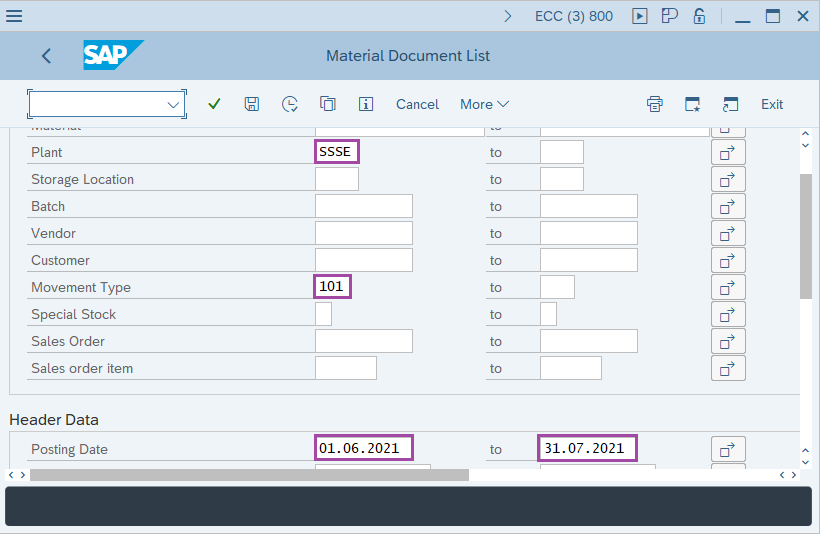Open the command field dropdown
Viewport: 820px width, 534px height.
(173, 105)
